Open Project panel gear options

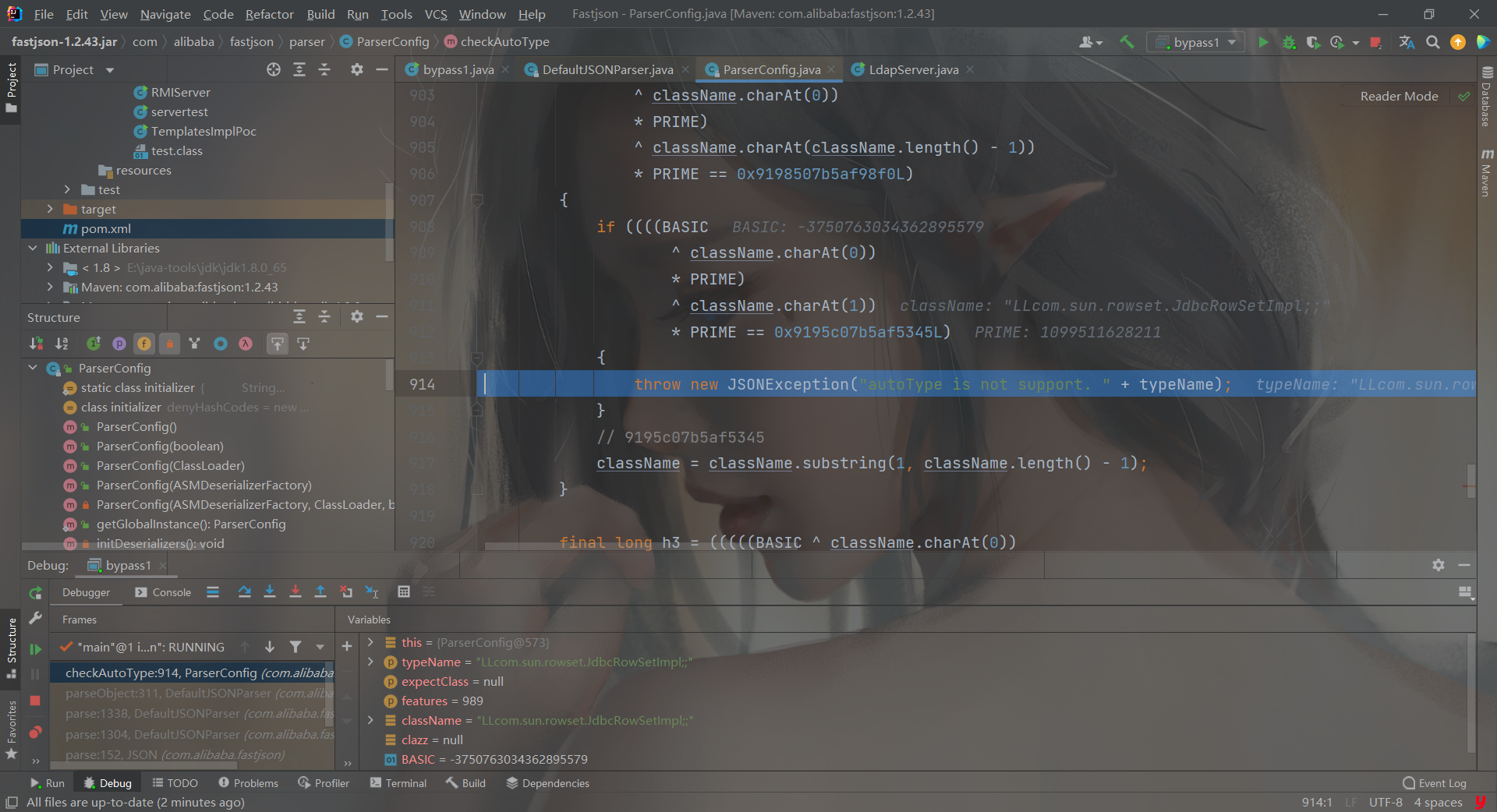[x=357, y=70]
